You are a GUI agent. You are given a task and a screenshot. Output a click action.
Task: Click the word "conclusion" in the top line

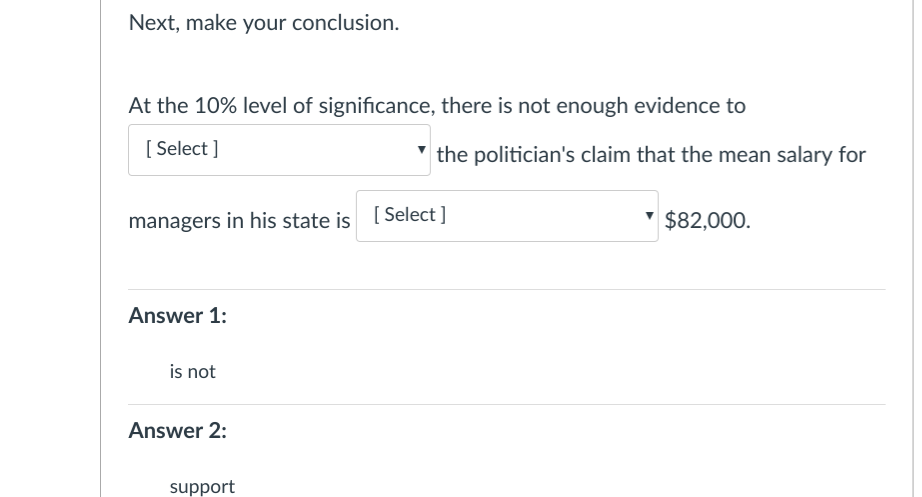pos(344,23)
